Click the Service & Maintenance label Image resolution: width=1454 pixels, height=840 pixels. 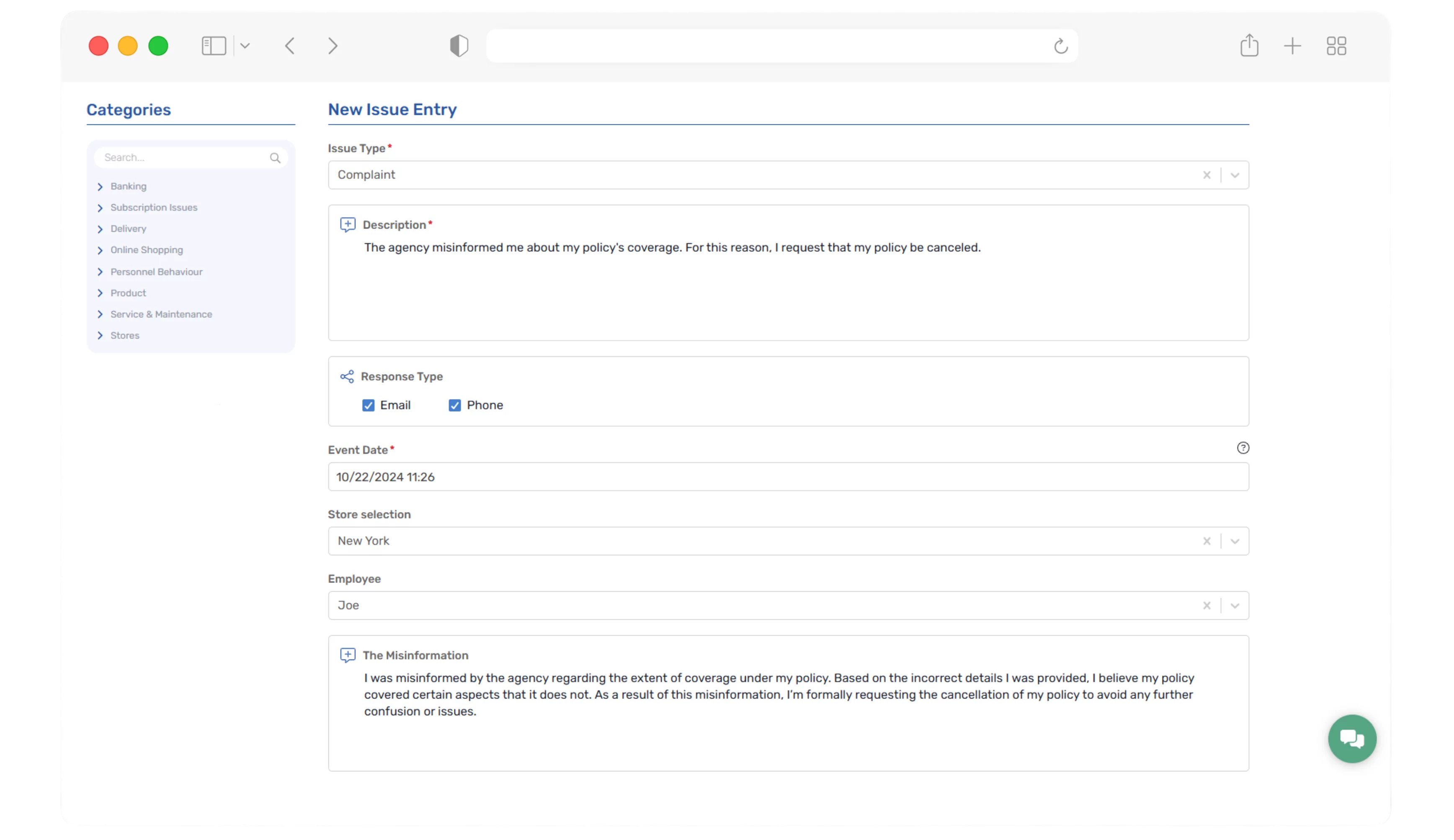161,314
